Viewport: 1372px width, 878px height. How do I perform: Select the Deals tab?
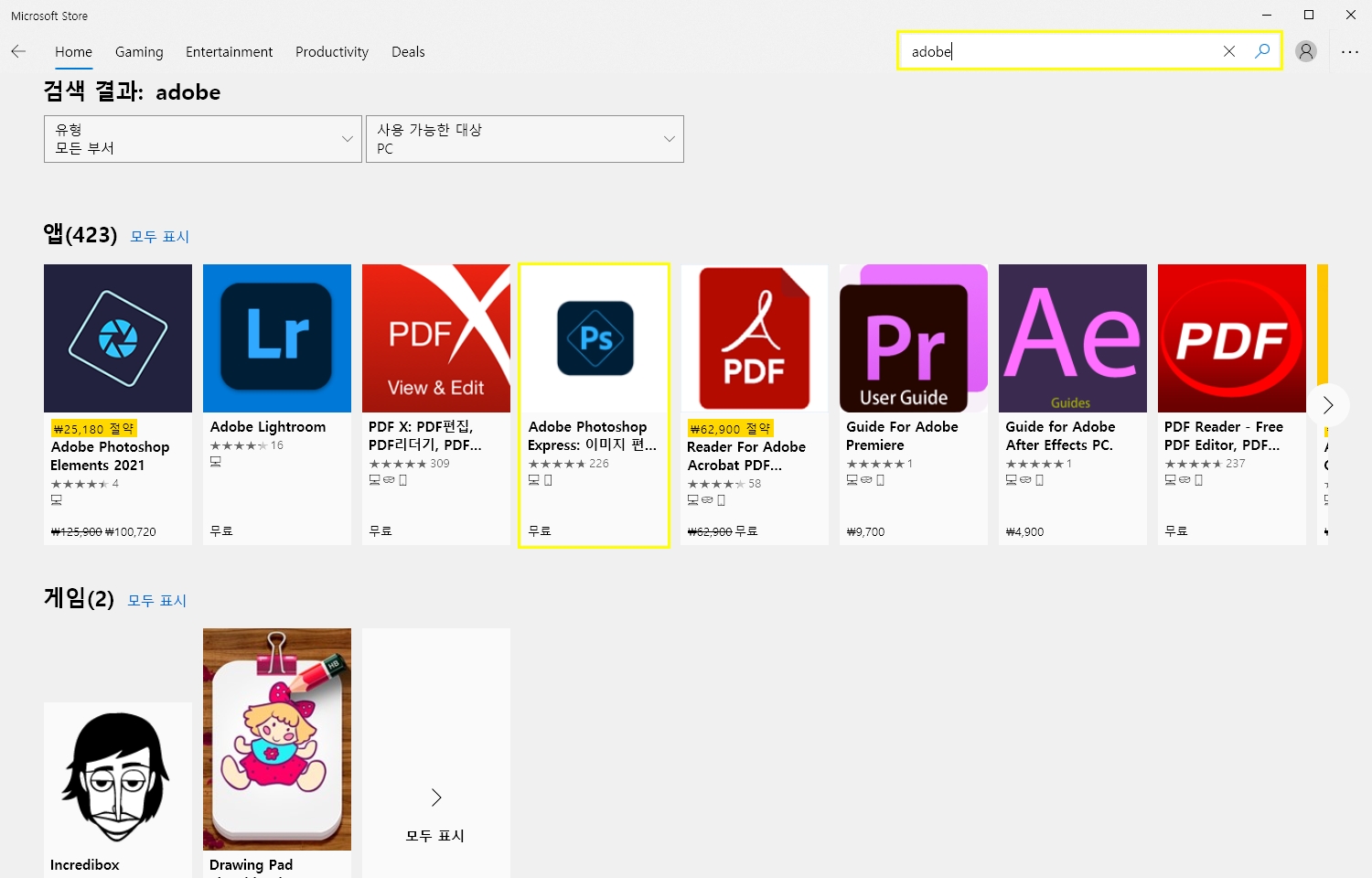pyautogui.click(x=408, y=52)
